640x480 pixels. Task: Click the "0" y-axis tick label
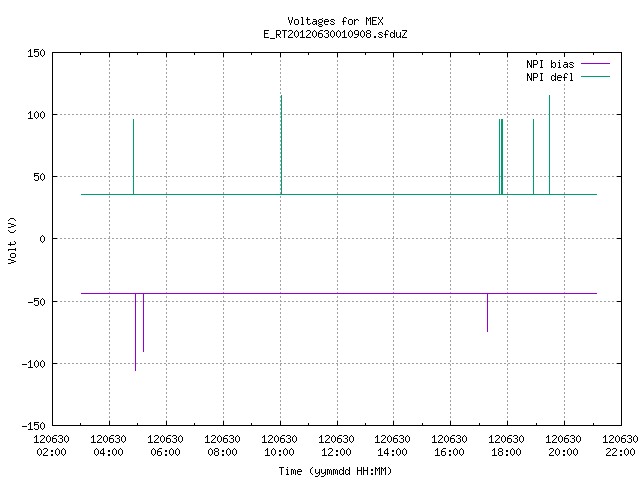(x=42, y=239)
